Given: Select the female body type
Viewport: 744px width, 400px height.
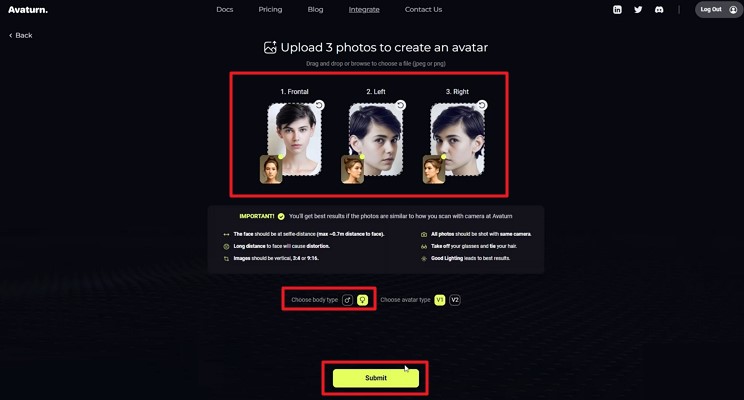Looking at the screenshot, I should 363,300.
